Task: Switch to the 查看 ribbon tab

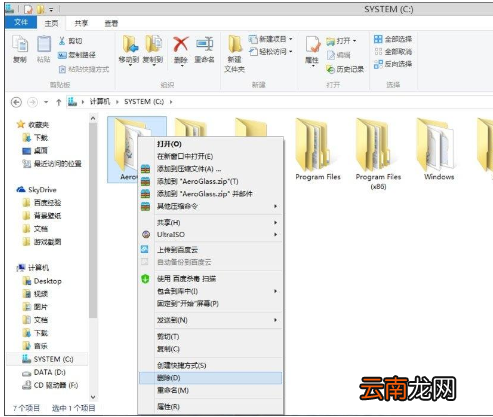Action: 111,23
